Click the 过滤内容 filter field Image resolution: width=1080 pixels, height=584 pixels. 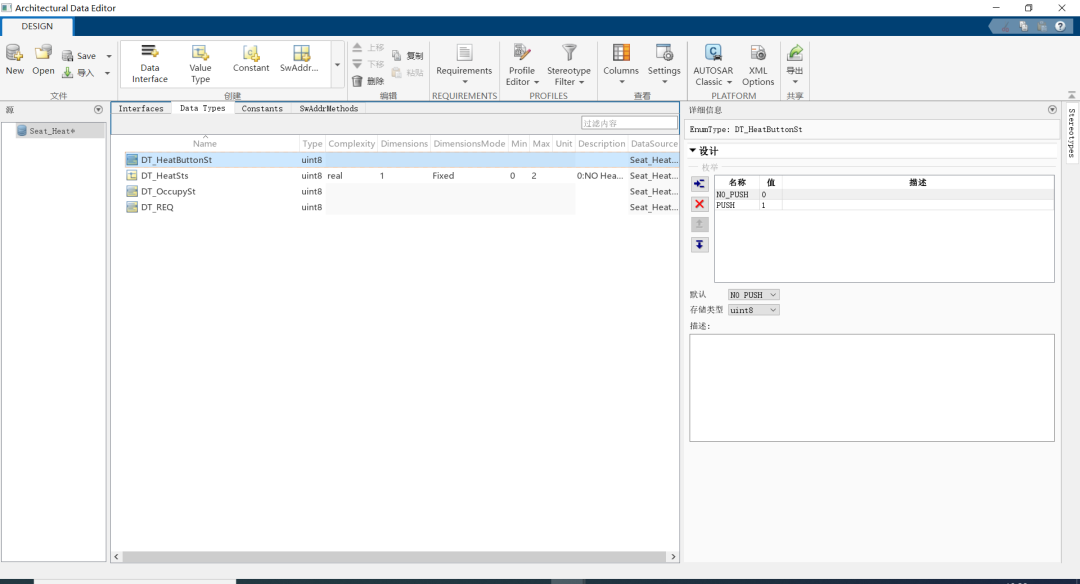629,123
